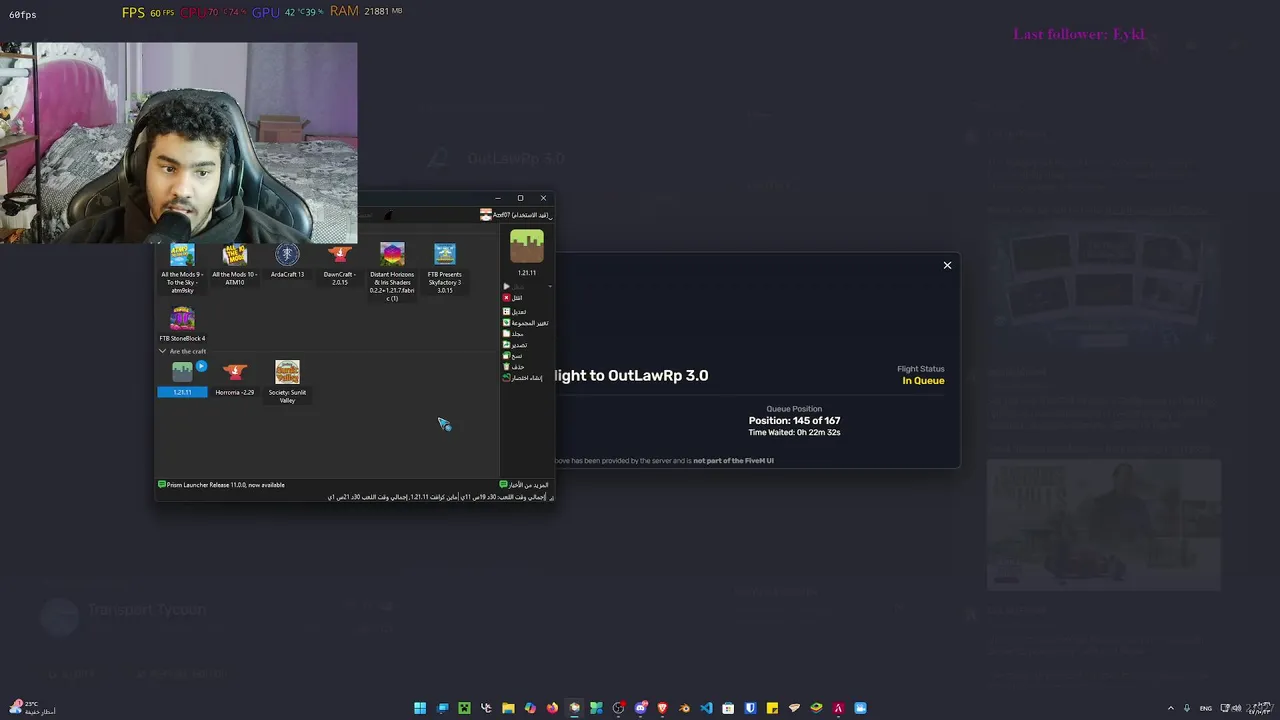Open the instance Folder (مجلد) action
Image resolution: width=1280 pixels, height=720 pixels.
513,334
